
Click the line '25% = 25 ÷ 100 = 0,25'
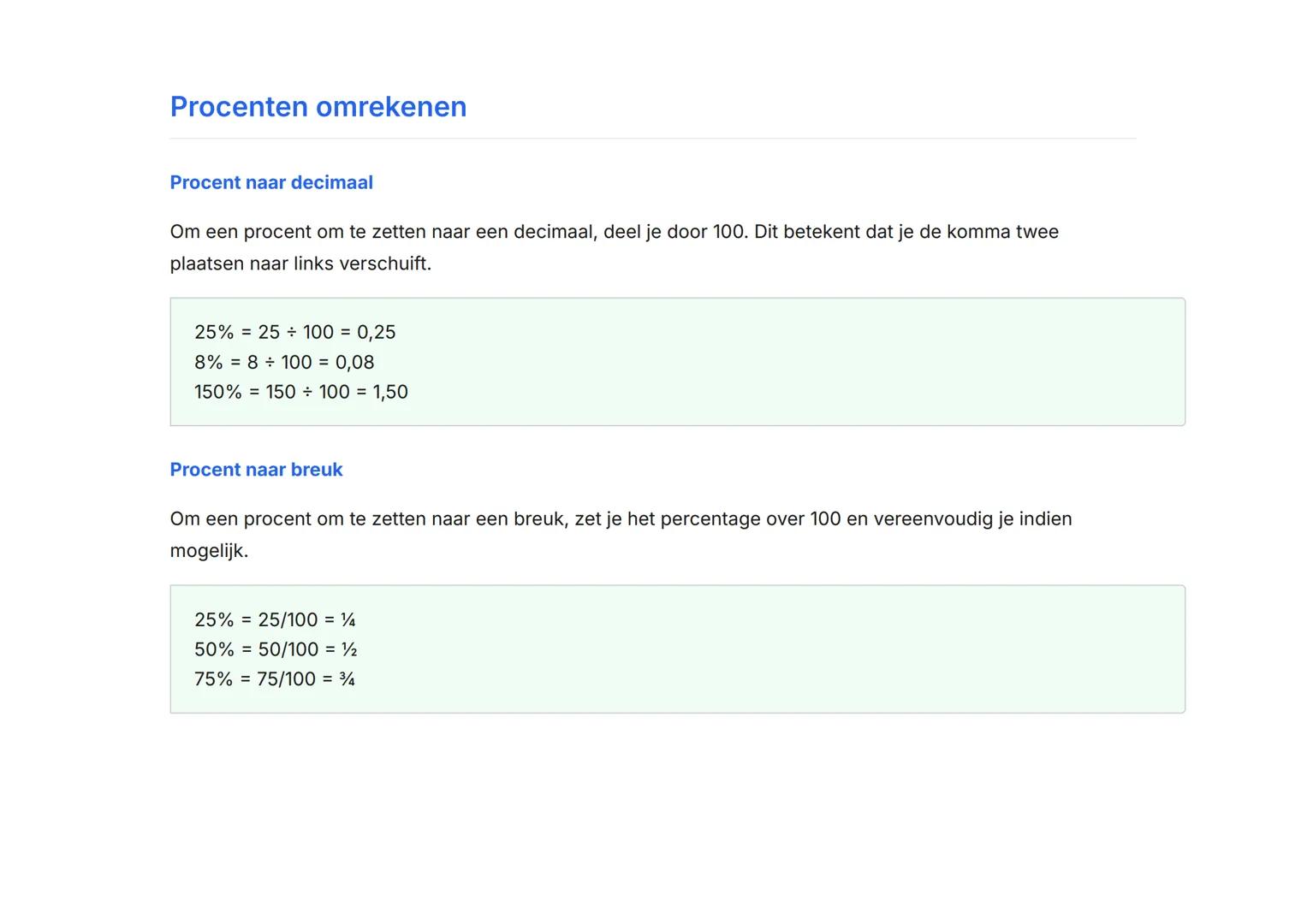point(294,332)
